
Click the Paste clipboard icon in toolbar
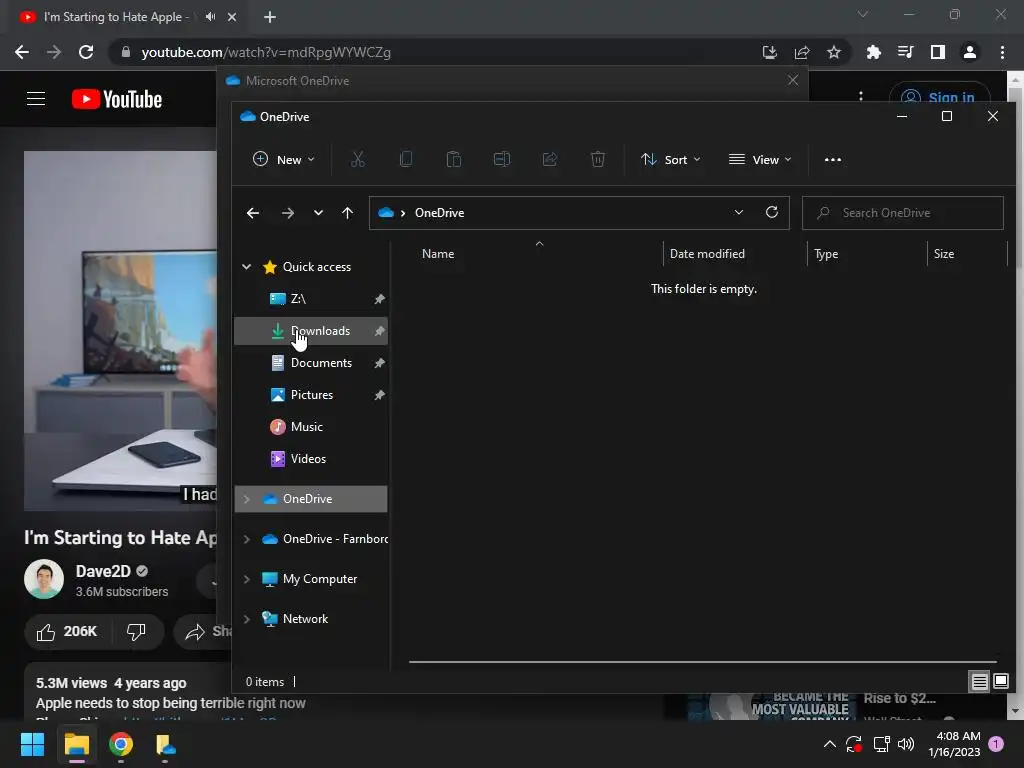pyautogui.click(x=454, y=159)
